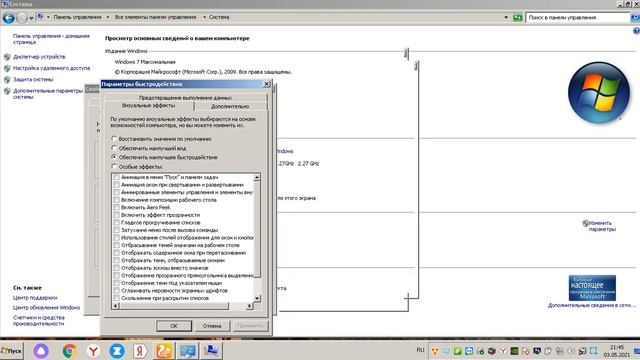This screenshot has width=640, height=360.
Task: Click the RU language indicator
Action: pos(420,350)
